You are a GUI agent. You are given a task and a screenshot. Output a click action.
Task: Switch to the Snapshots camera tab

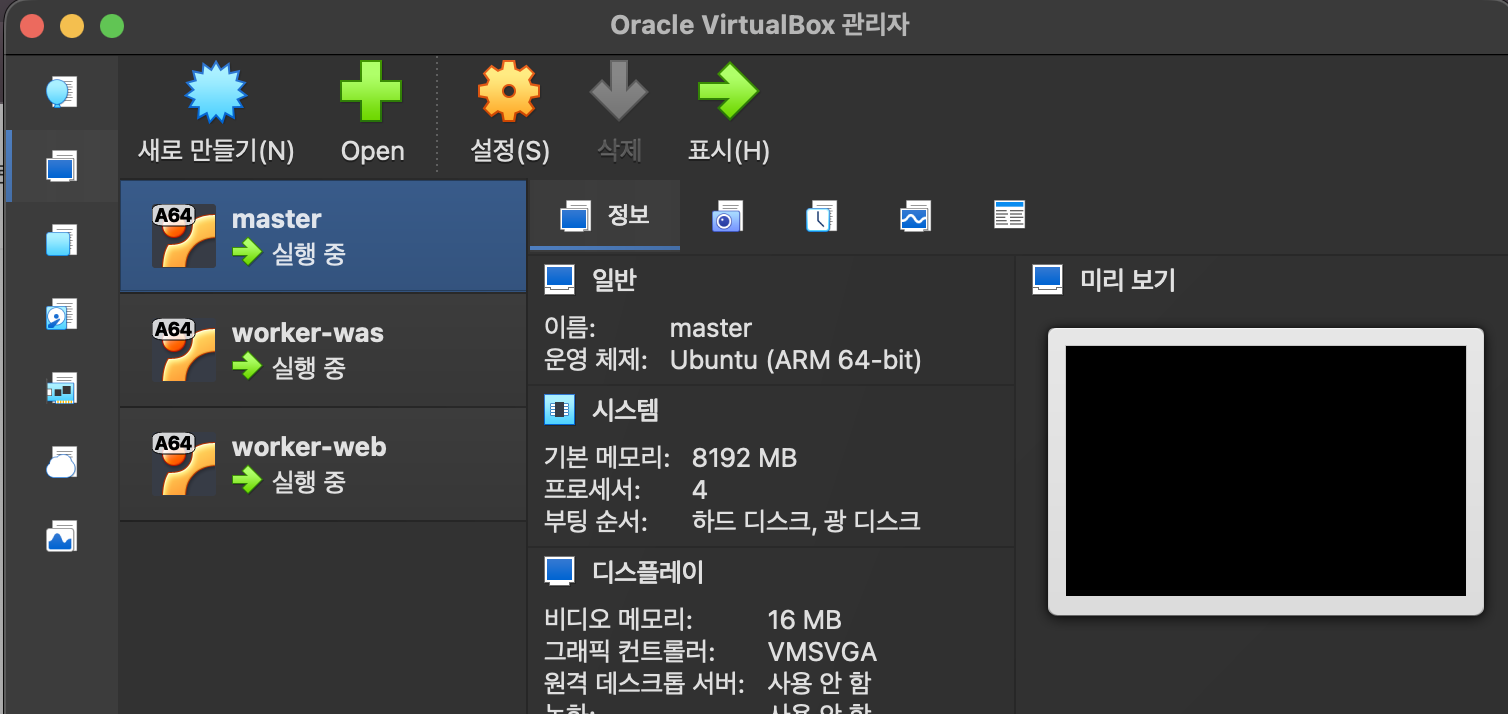point(727,216)
